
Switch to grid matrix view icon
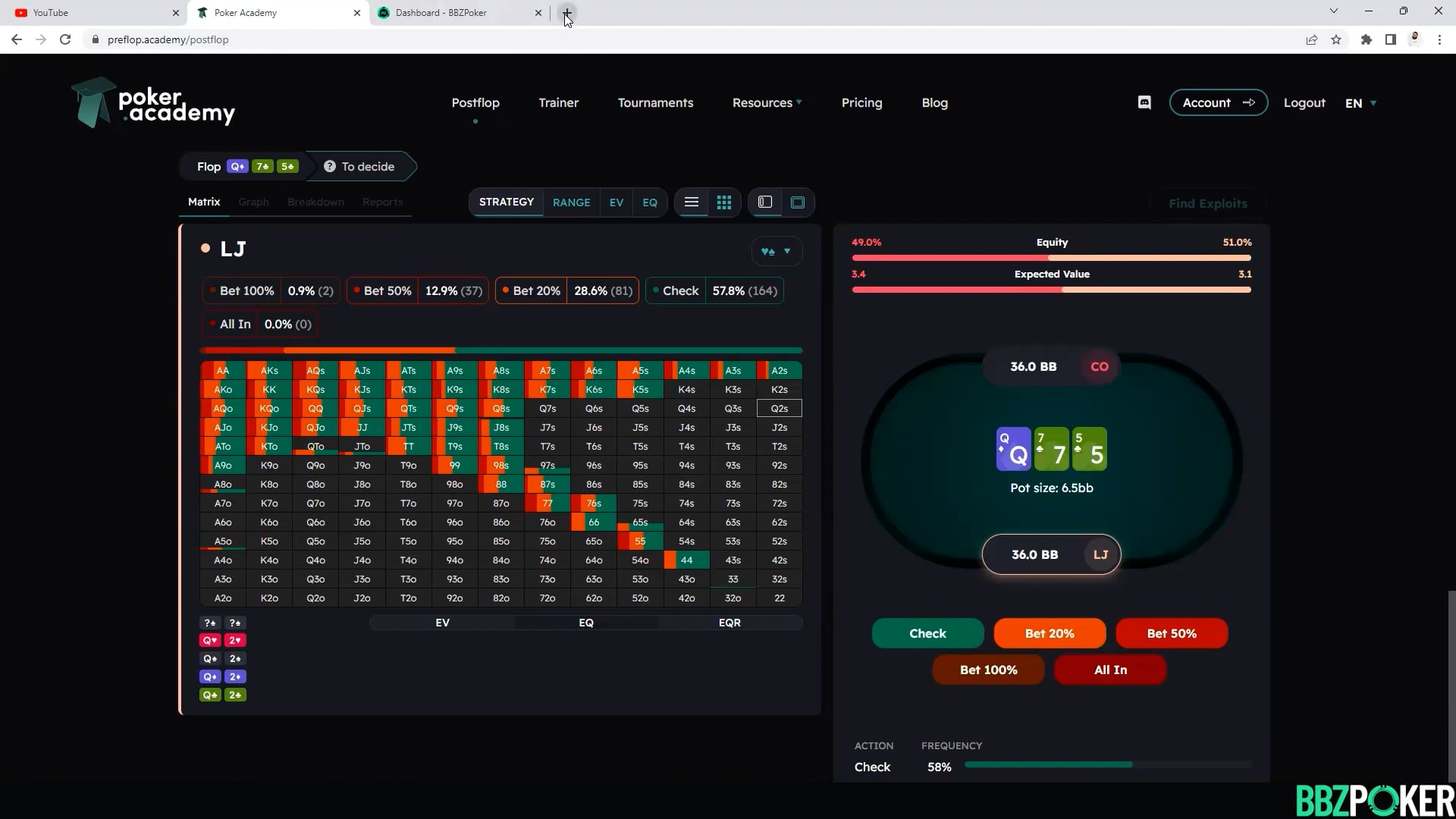(x=724, y=202)
